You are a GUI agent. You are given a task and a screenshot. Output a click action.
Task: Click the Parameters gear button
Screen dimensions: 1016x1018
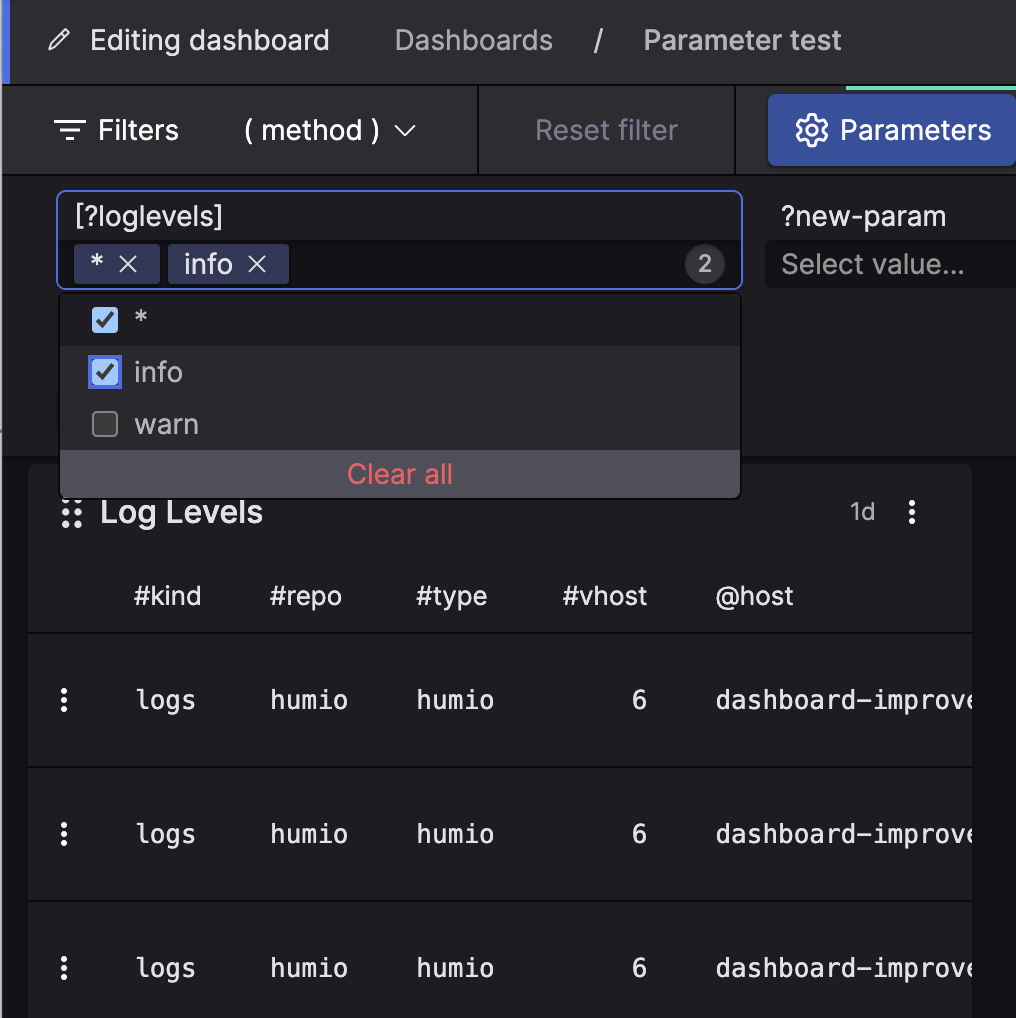tap(892, 130)
